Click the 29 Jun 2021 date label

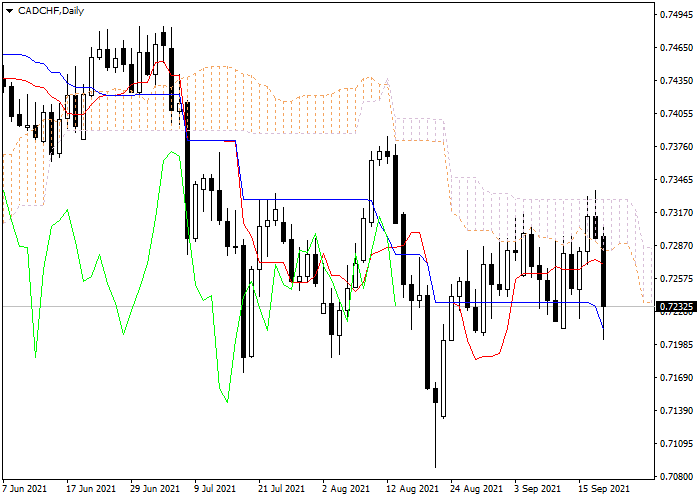pos(155,489)
